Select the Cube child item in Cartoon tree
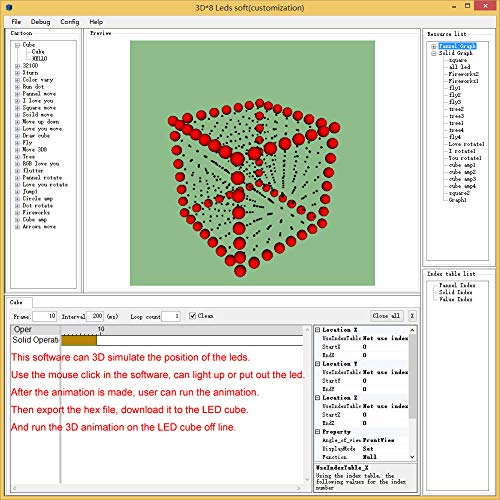500x500 pixels. click(38, 52)
